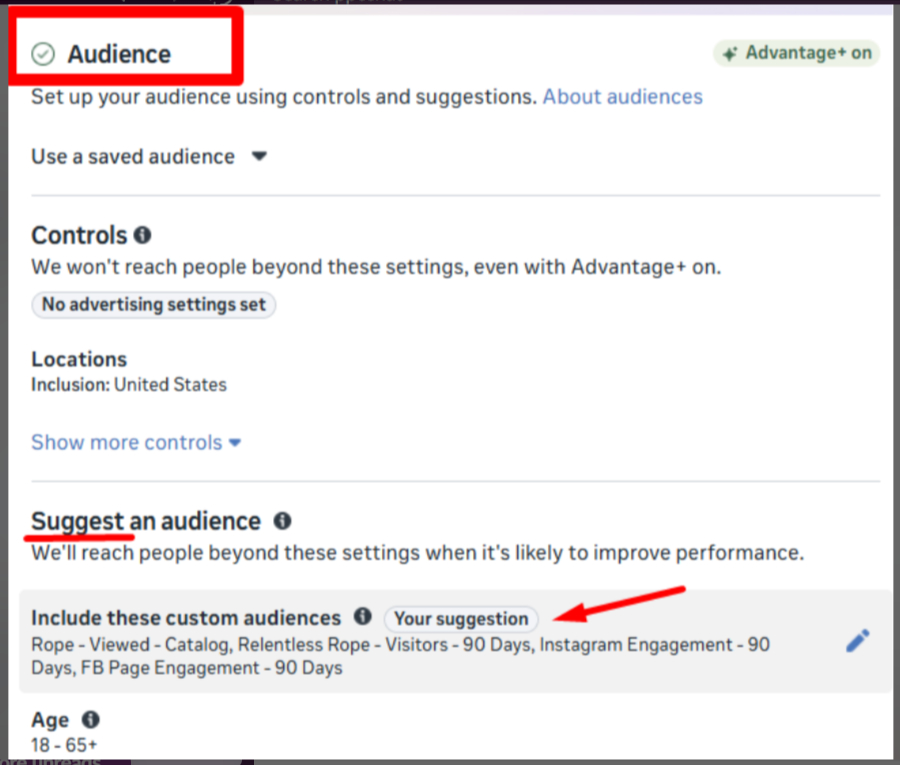Click the Your suggestion badge
The width and height of the screenshot is (900, 765).
coord(461,618)
